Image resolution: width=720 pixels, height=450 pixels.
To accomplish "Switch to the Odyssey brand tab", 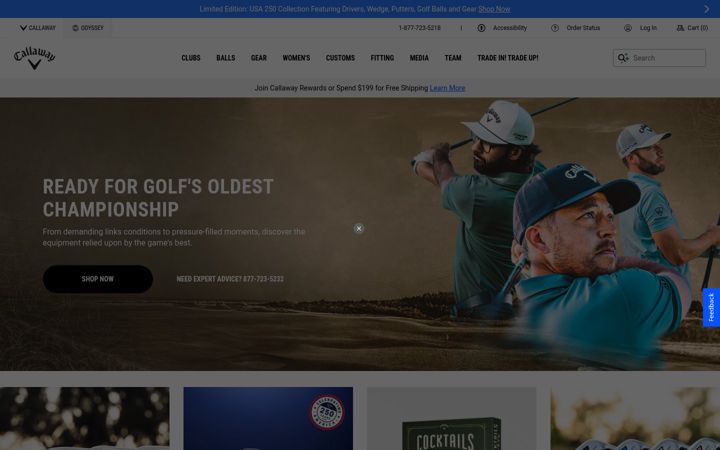I will click(x=88, y=28).
